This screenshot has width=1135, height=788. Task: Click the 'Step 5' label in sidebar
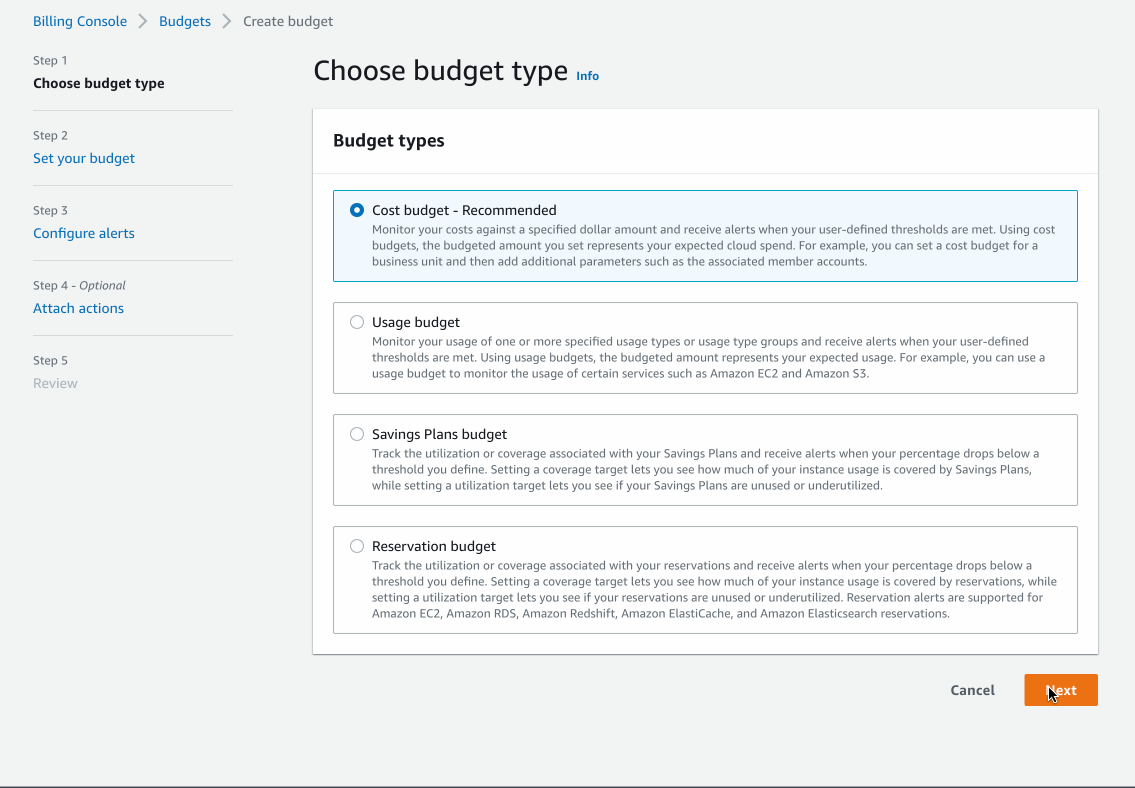click(x=50, y=360)
